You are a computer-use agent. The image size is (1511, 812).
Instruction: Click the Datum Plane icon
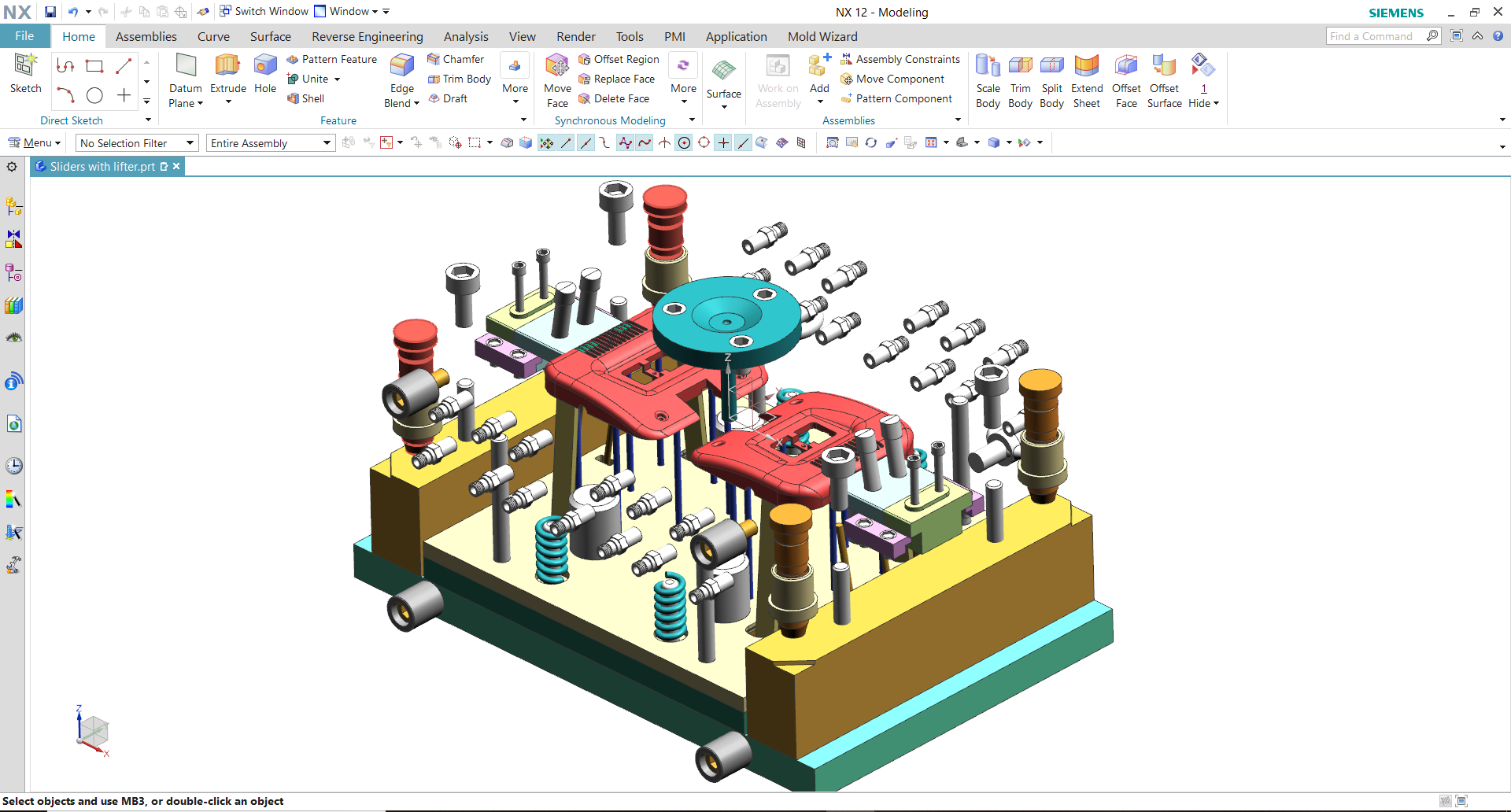point(186,66)
